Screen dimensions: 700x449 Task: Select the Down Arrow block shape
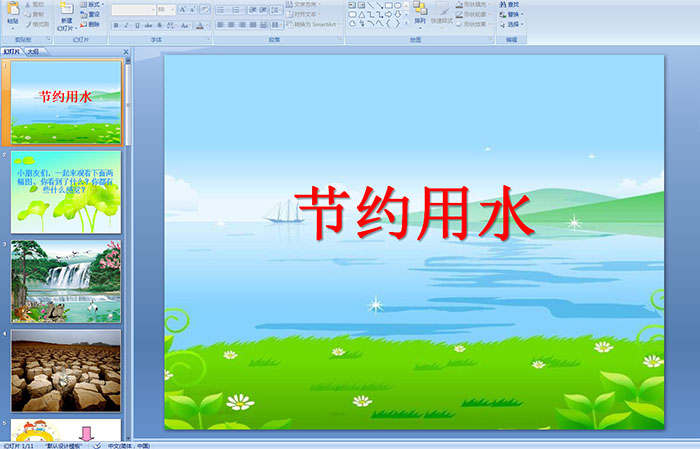(397, 15)
